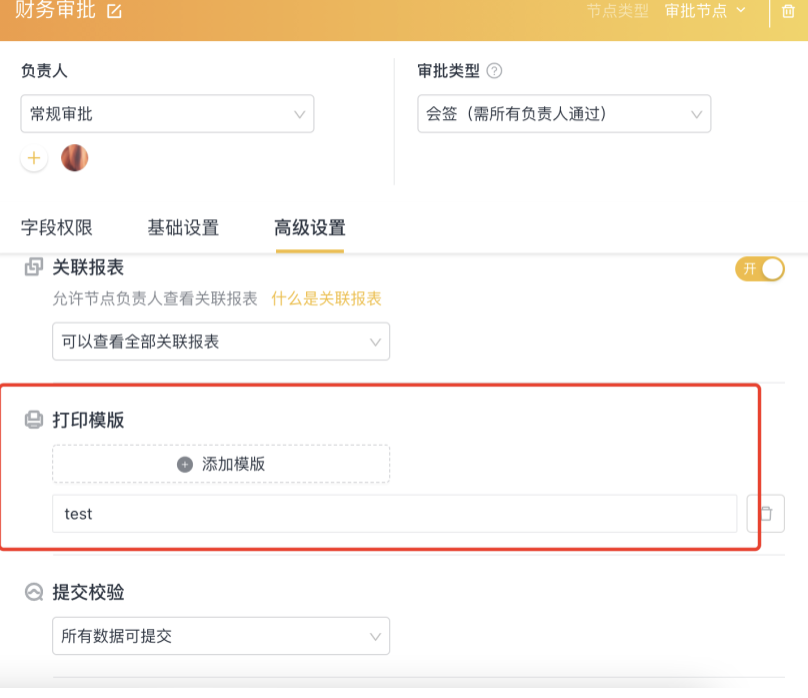808x698 pixels.
Task: Open the 什么是关联报表 link
Action: pos(326,299)
